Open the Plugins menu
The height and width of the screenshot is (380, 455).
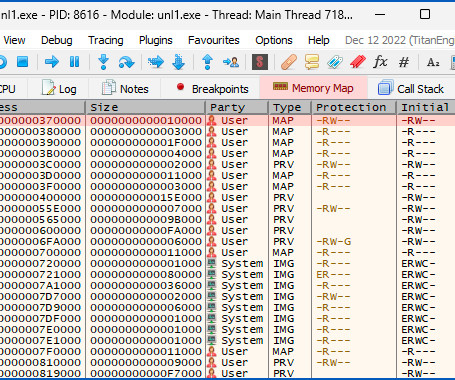click(x=156, y=40)
